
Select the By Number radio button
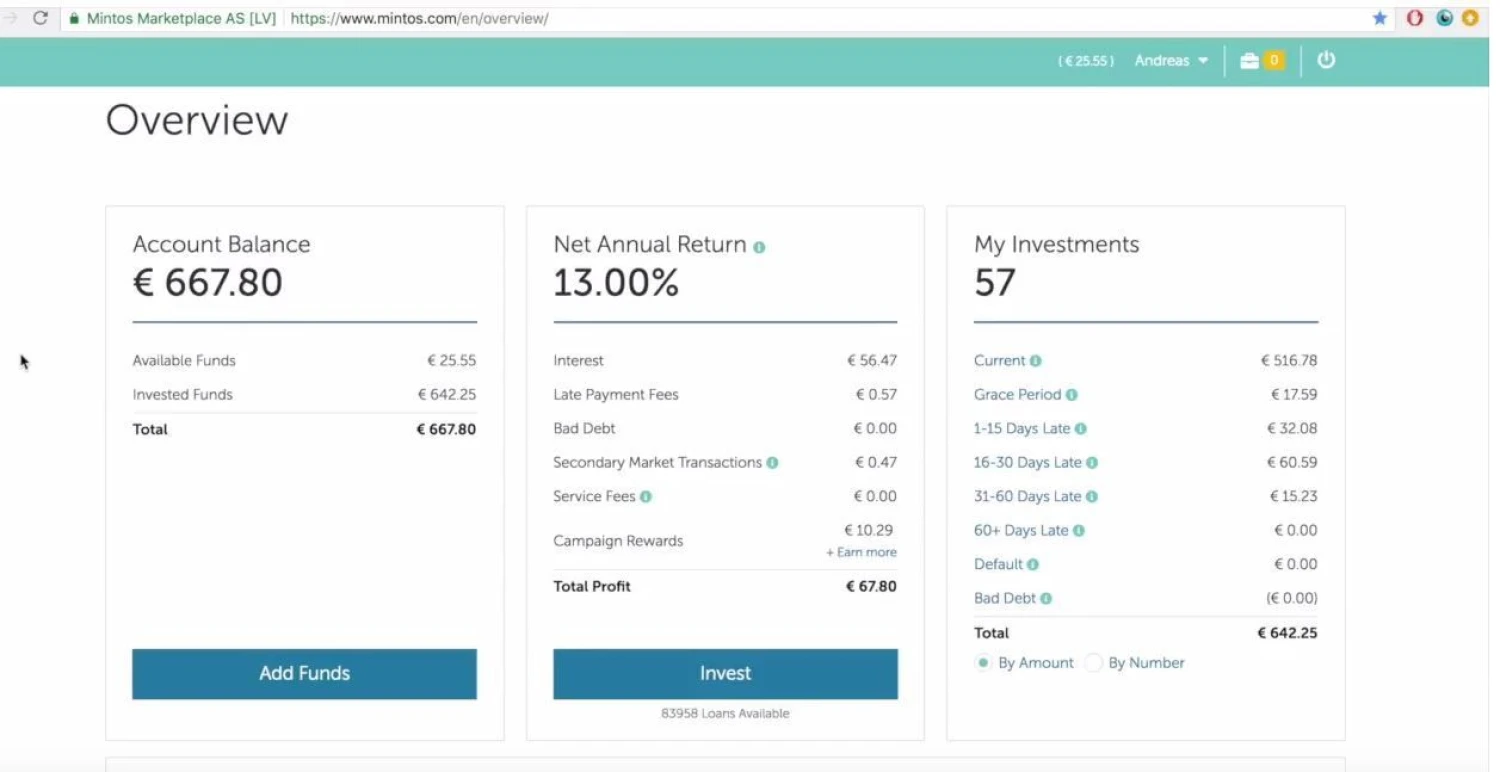point(1093,663)
